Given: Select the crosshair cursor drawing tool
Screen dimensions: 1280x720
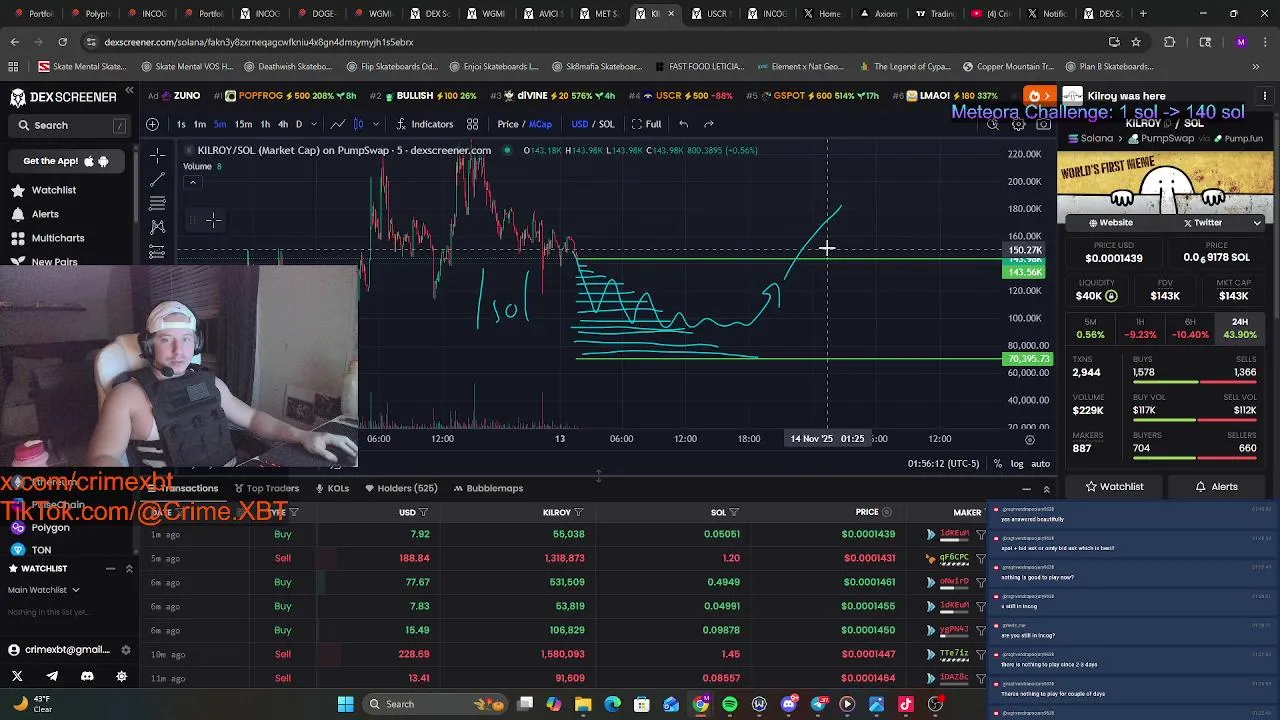Looking at the screenshot, I should [x=157, y=155].
